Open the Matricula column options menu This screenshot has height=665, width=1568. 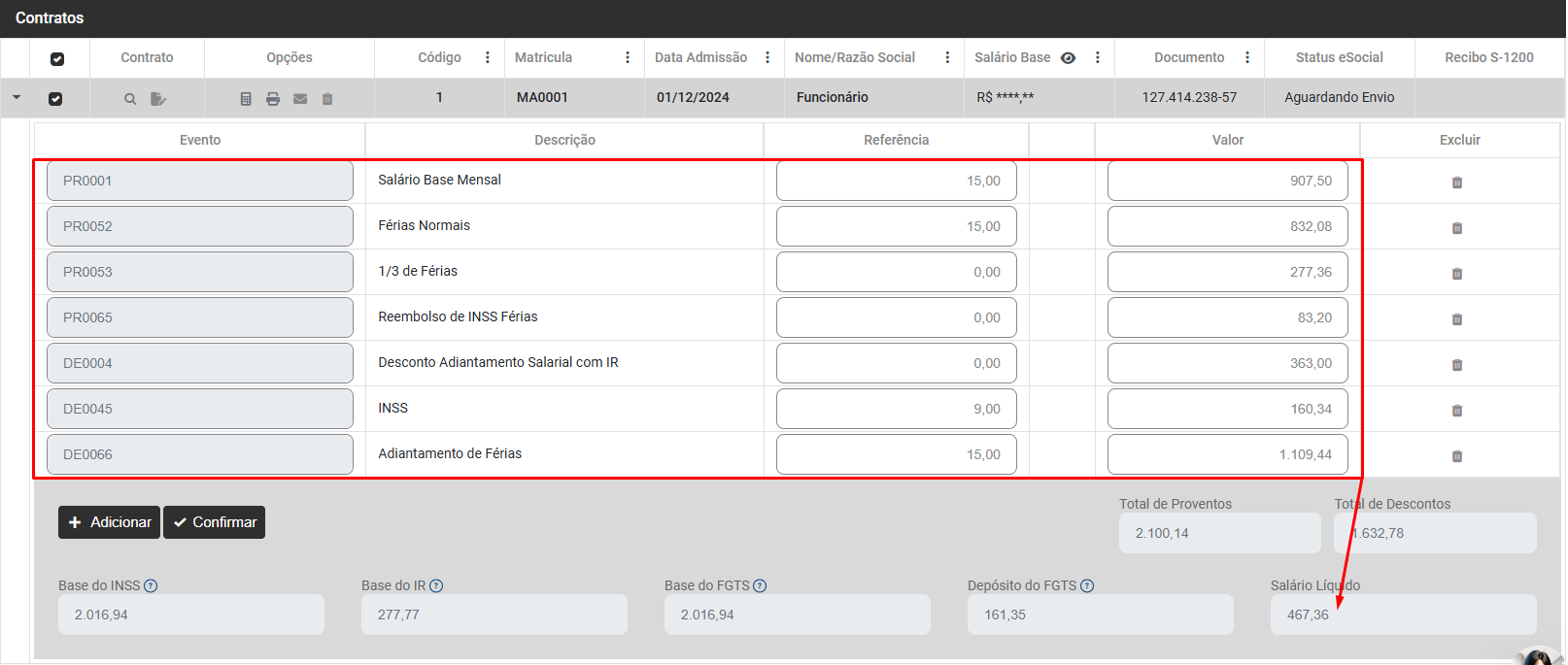(628, 57)
